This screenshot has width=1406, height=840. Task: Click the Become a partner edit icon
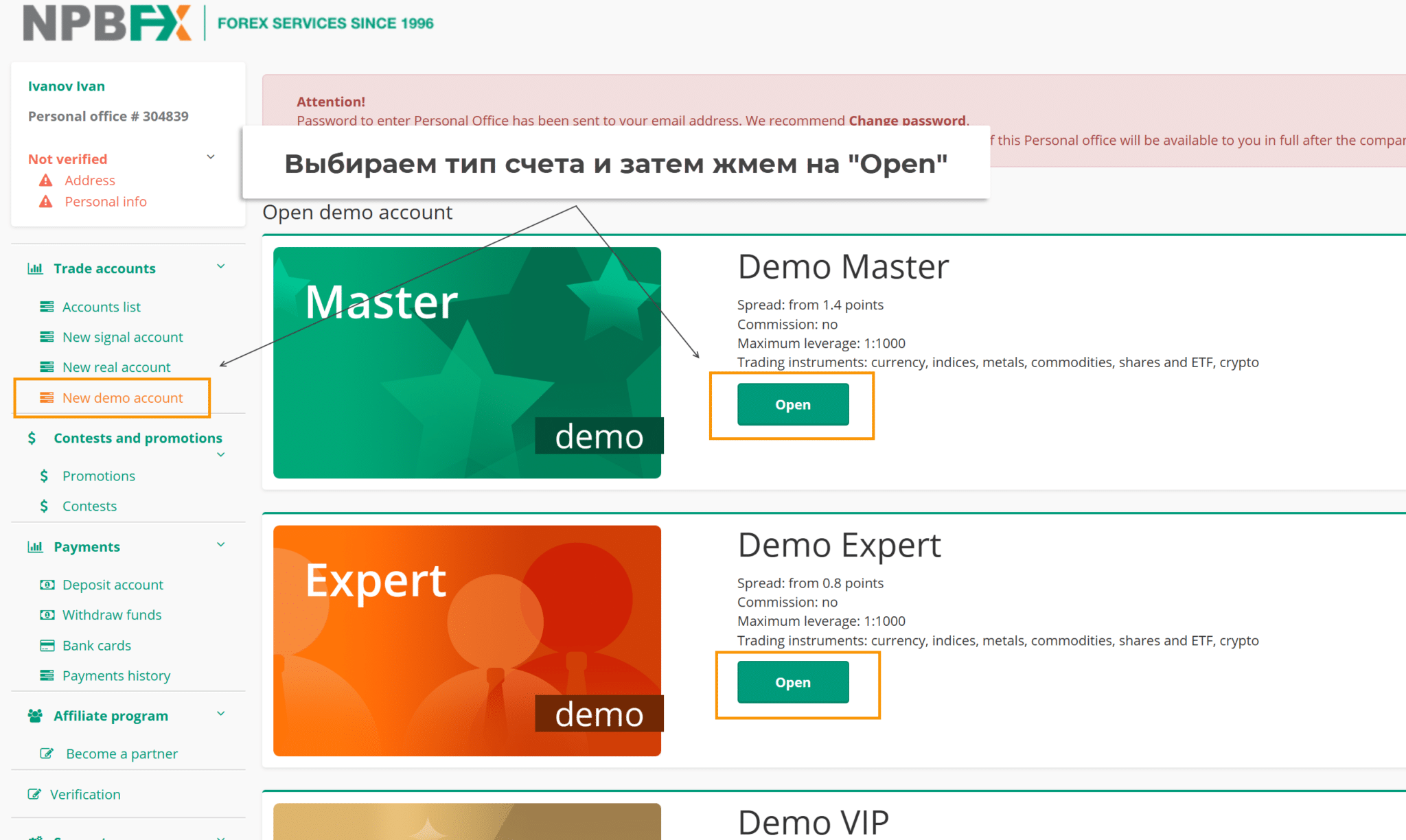click(x=47, y=754)
